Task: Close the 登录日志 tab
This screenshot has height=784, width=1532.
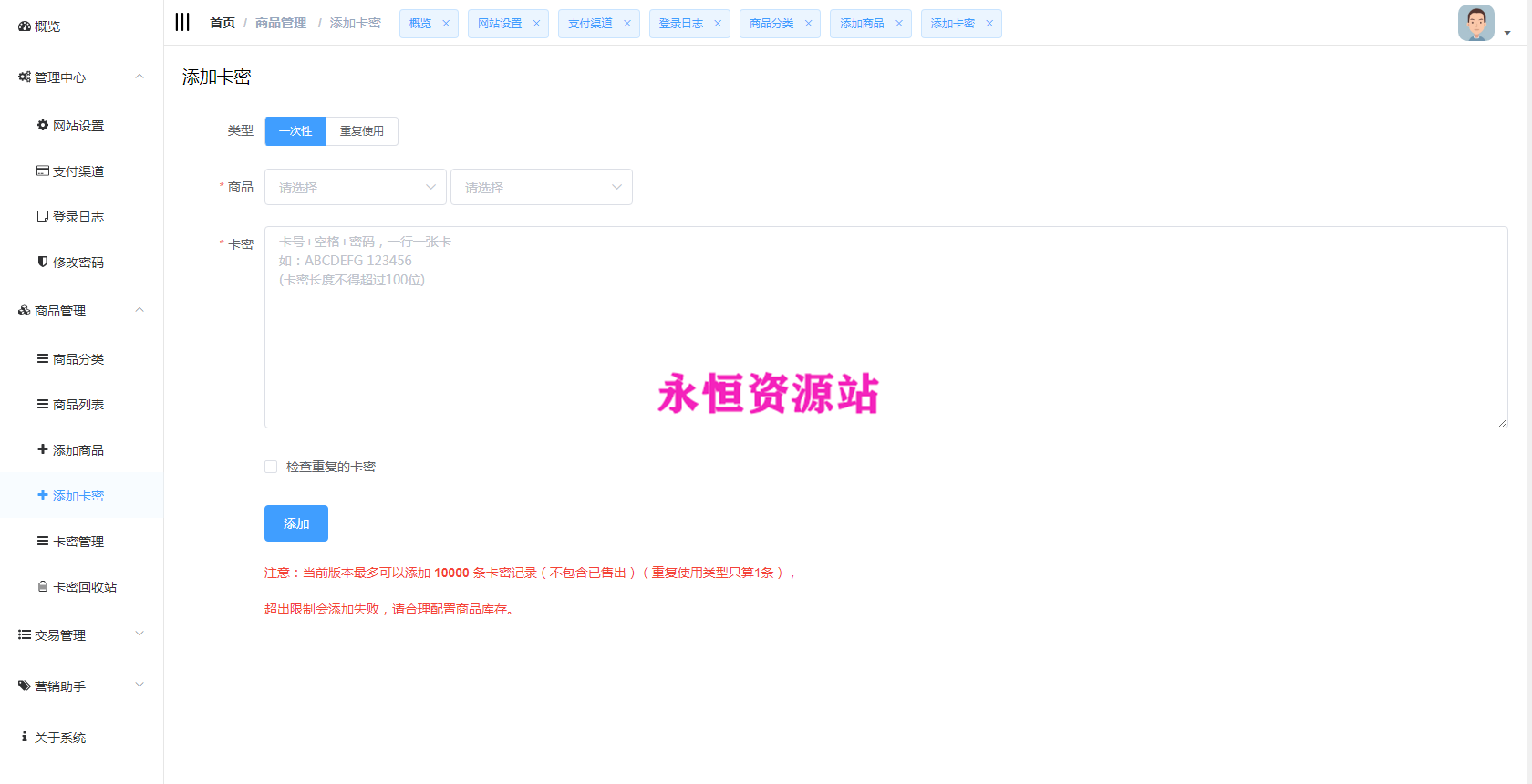Action: click(718, 24)
